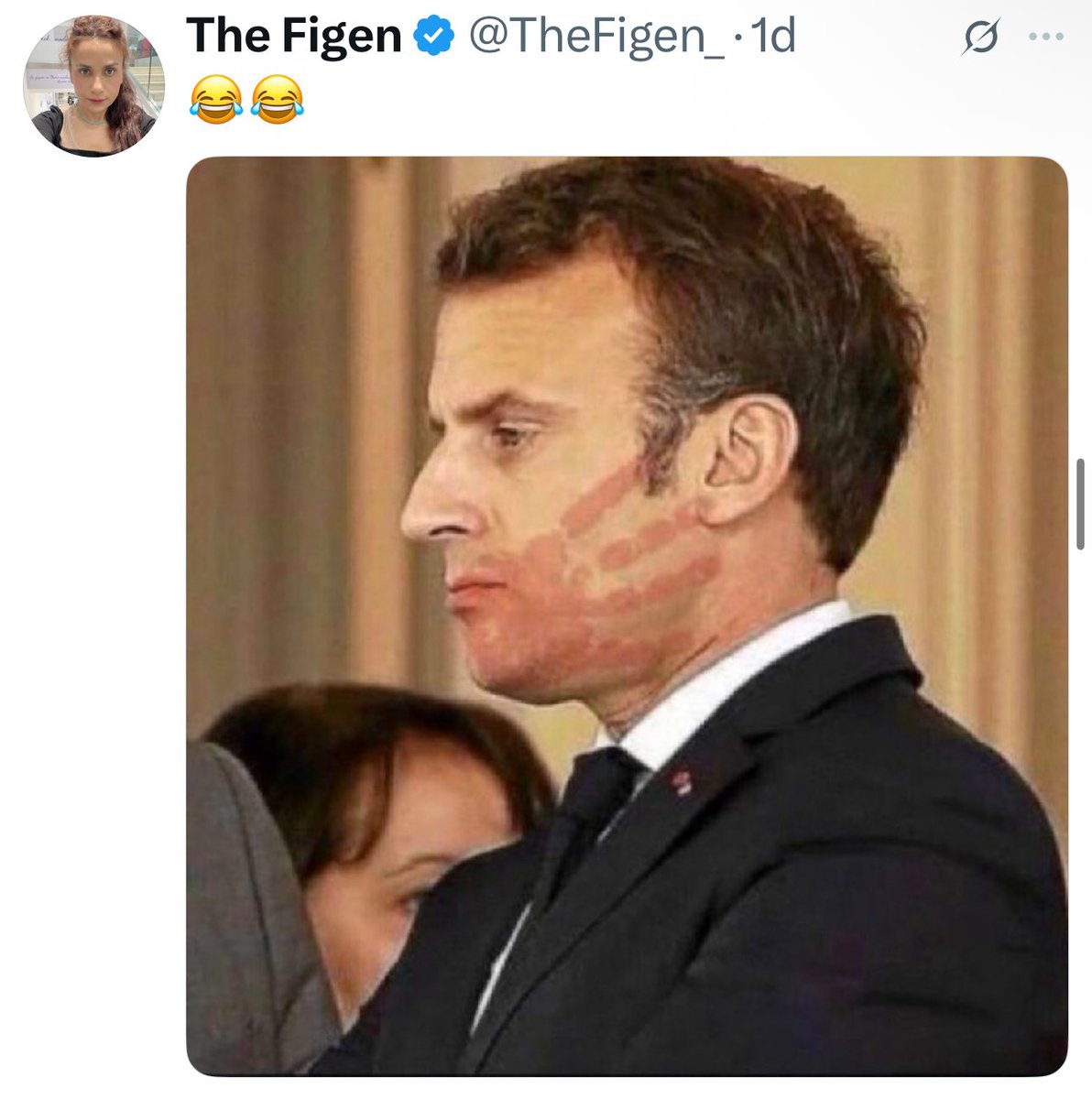Click the second laughing-crying emoji

[276, 100]
